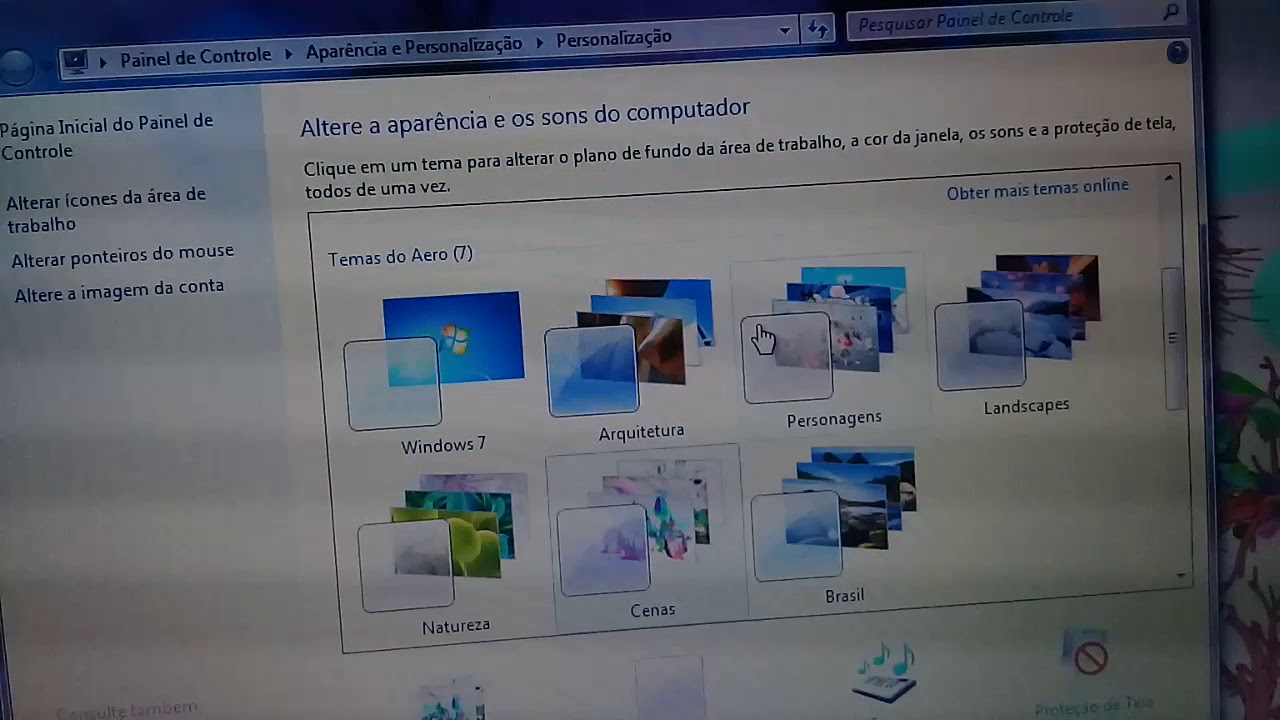Apply the Personagens theme
Screen dimensions: 1280x720
pos(827,346)
